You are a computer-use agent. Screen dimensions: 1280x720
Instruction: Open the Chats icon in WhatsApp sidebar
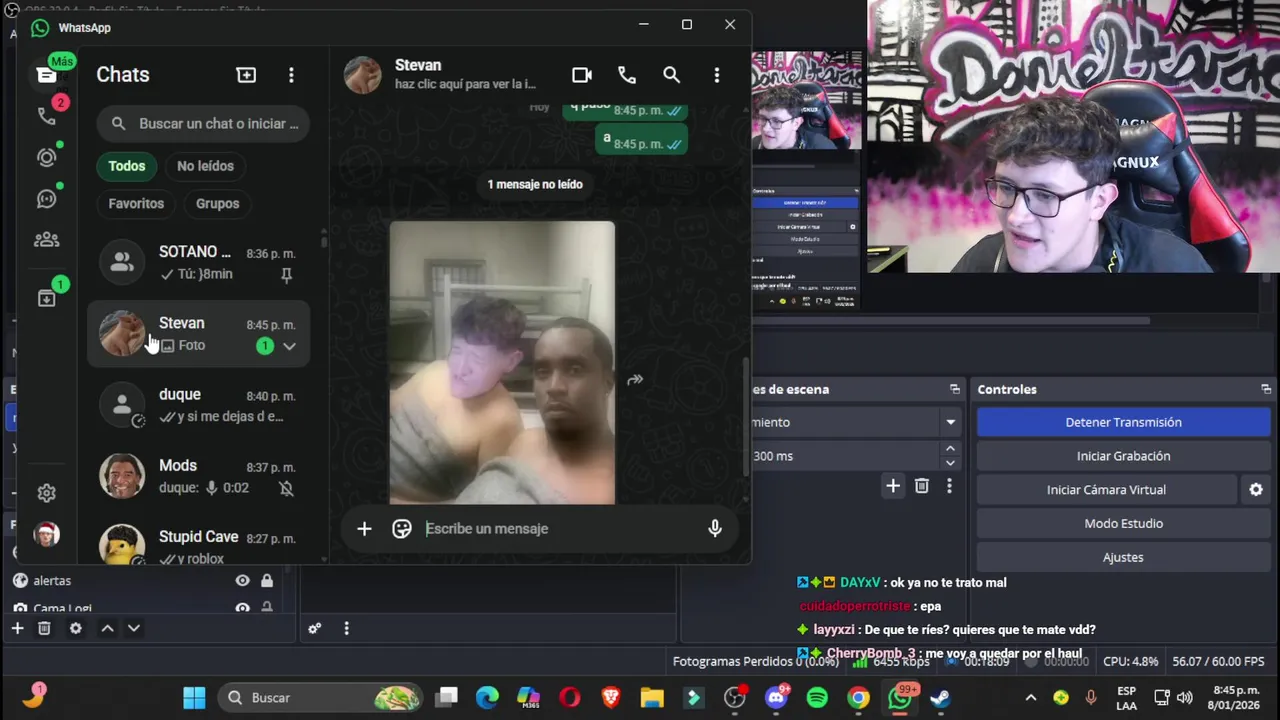coord(47,74)
